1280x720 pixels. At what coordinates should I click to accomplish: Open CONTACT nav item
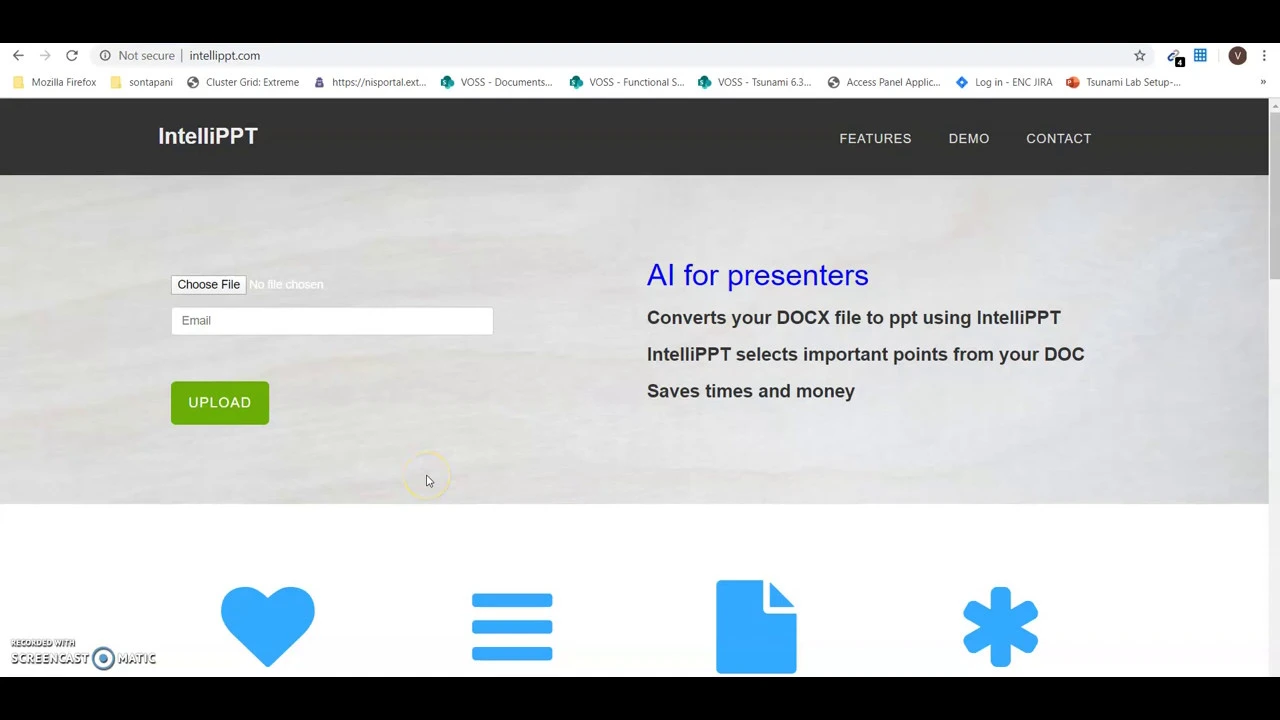(1058, 138)
